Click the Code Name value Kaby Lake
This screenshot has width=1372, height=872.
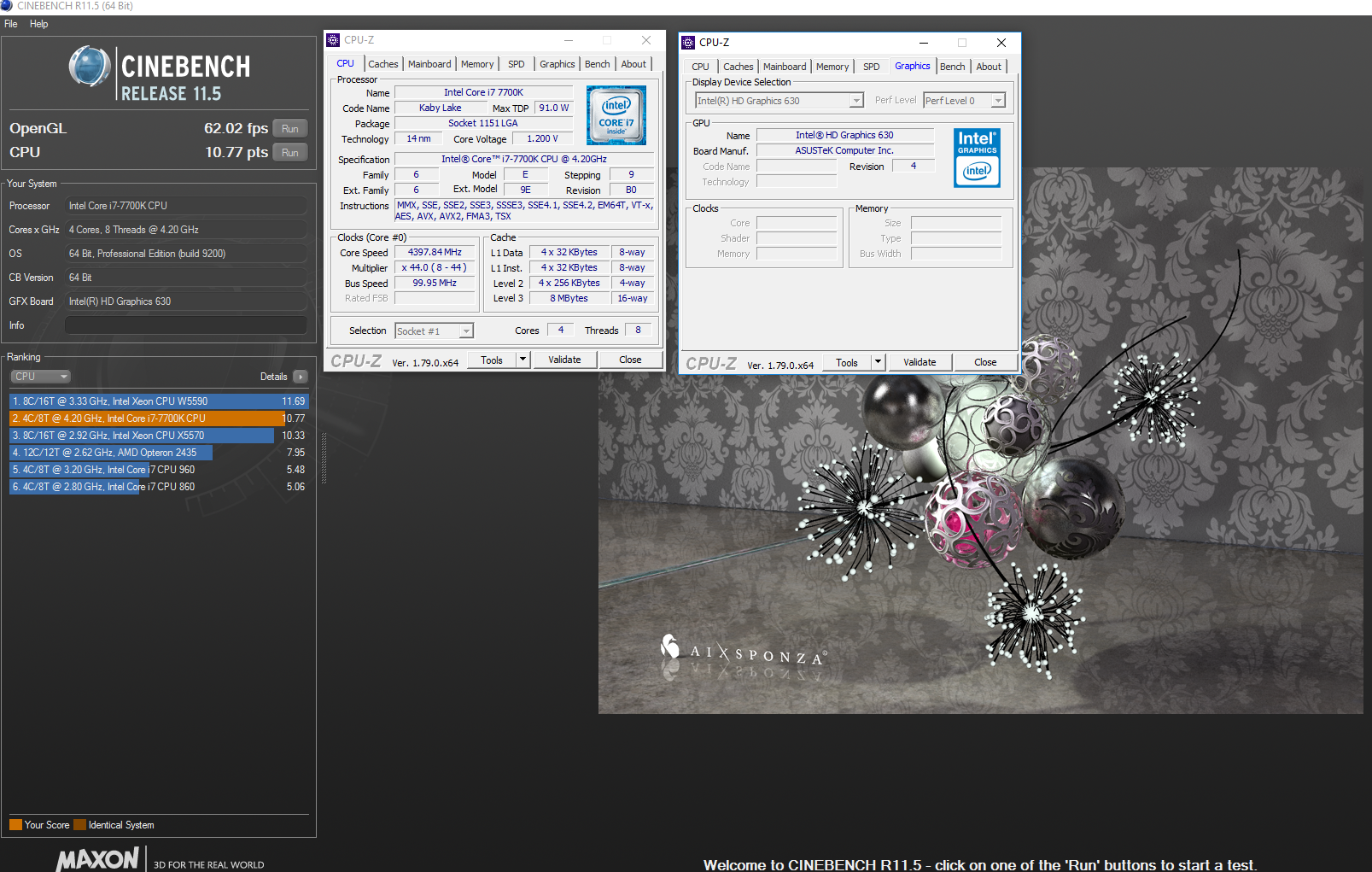point(441,108)
